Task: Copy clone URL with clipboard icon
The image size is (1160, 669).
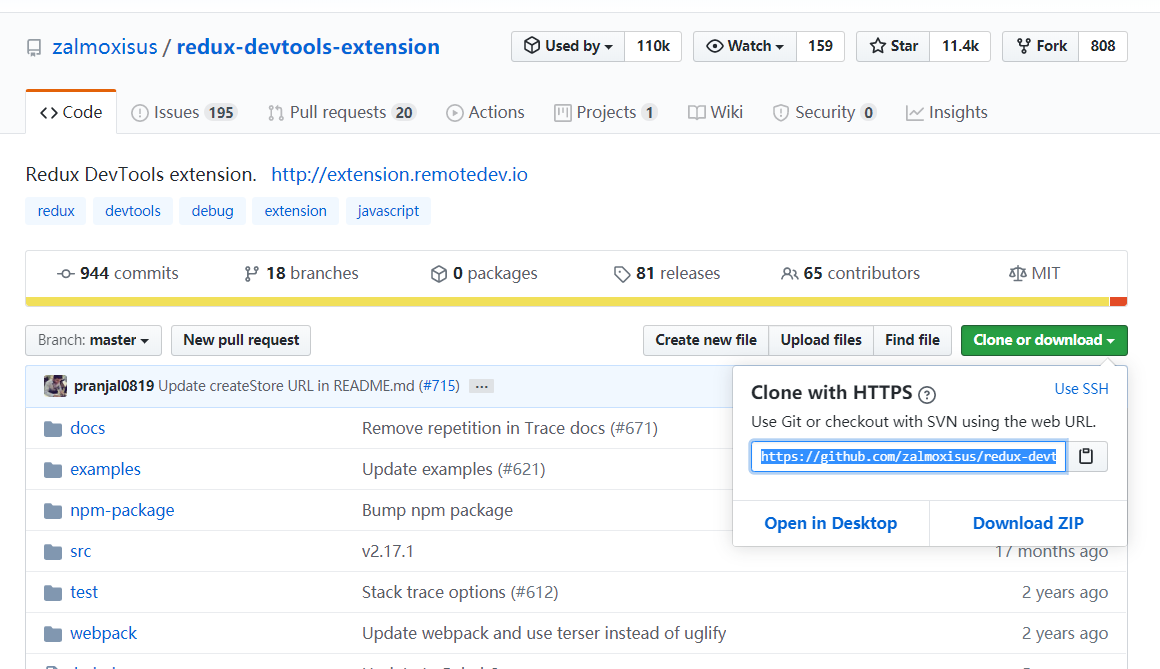Action: pos(1086,457)
